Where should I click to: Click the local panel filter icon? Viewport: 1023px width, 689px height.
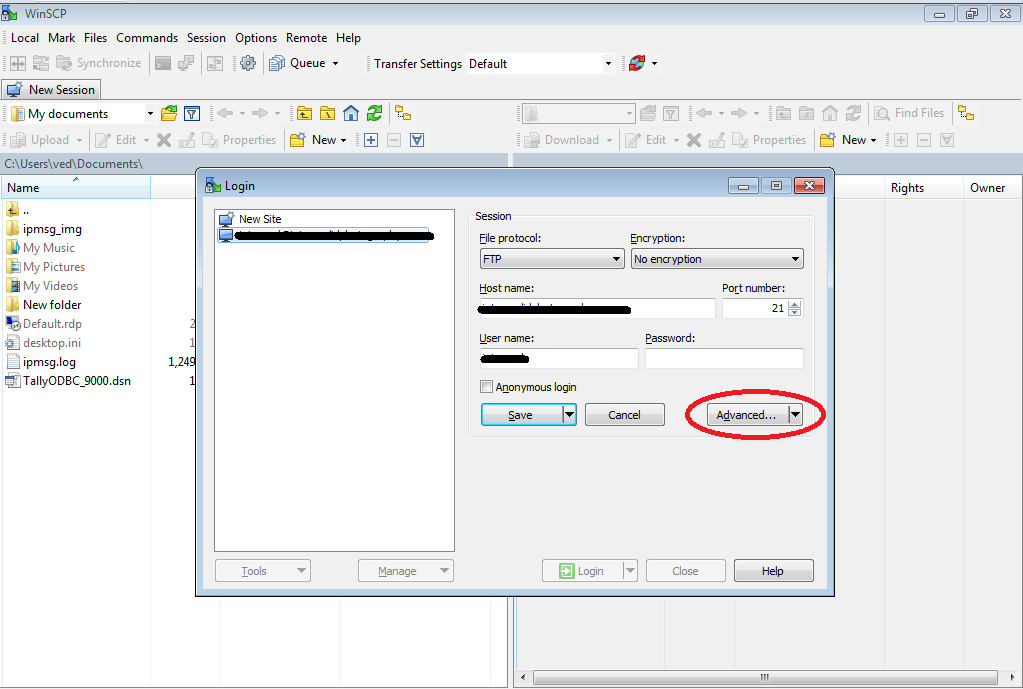(192, 114)
